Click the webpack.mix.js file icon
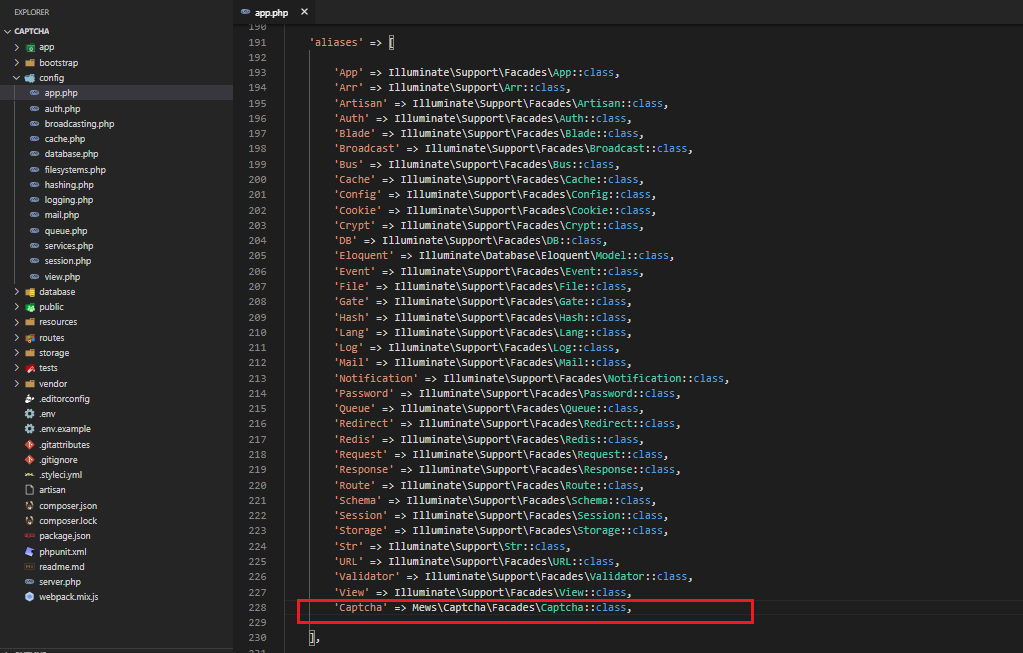Viewport: 1023px width, 653px height. point(30,597)
